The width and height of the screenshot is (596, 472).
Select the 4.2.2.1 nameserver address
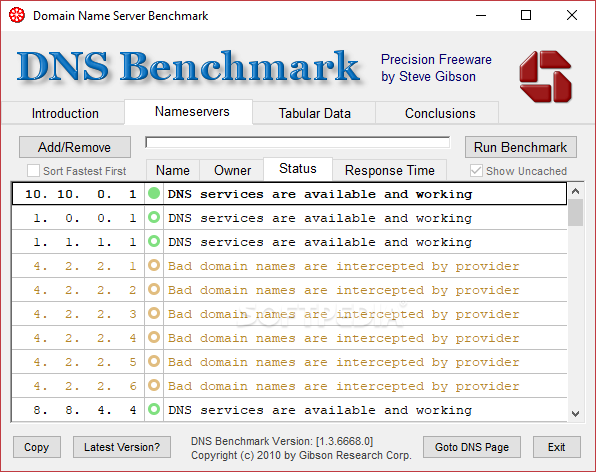(x=84, y=266)
